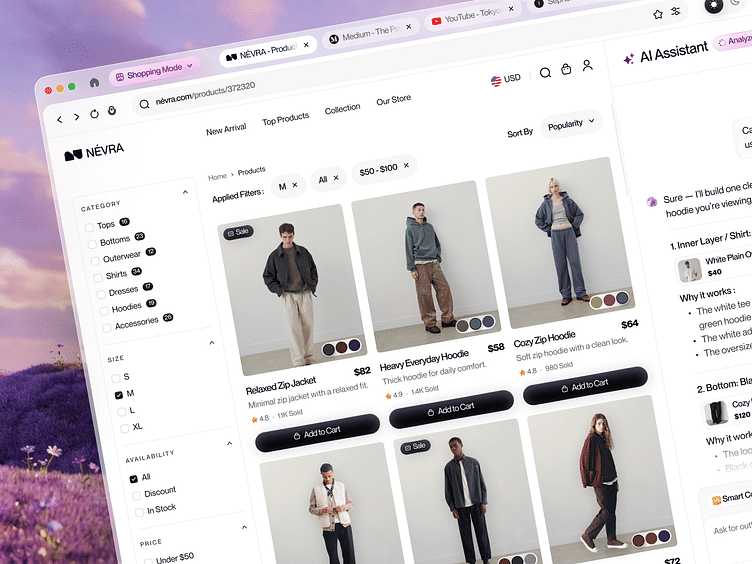This screenshot has height=564, width=752.
Task: Select first color swatch on Relaxed Zip Jacket
Action: pos(329,350)
